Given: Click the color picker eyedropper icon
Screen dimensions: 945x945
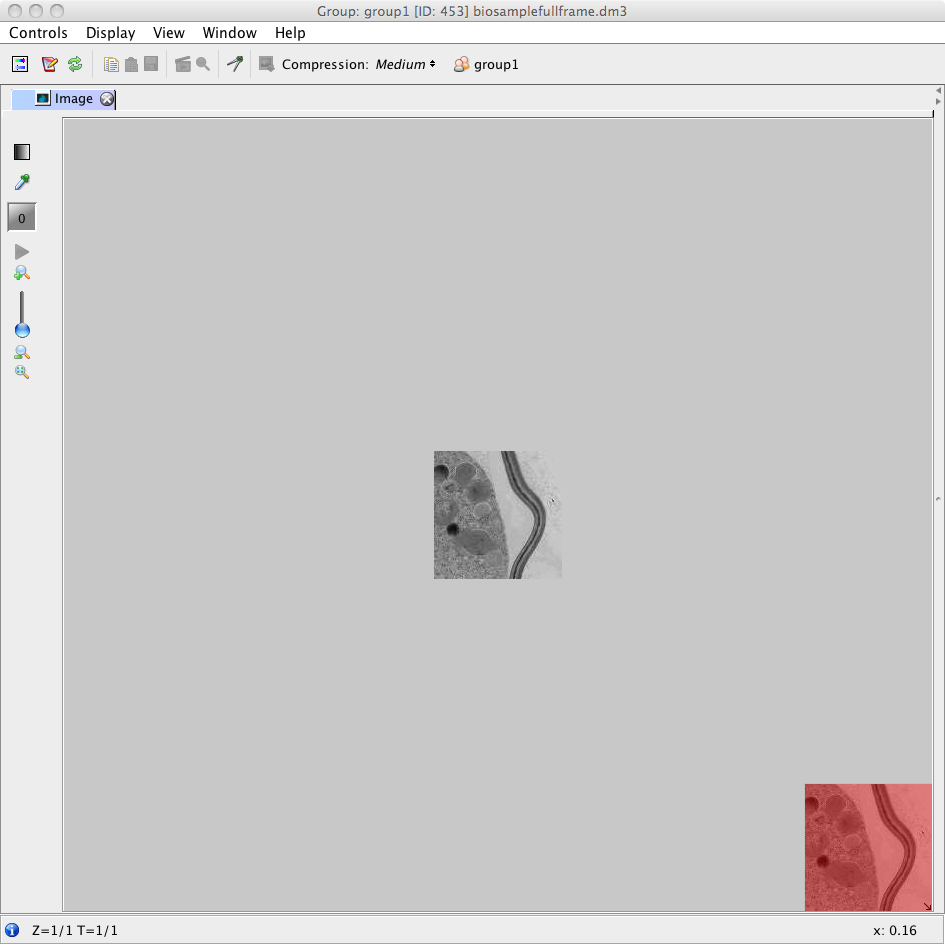Looking at the screenshot, I should point(22,181).
